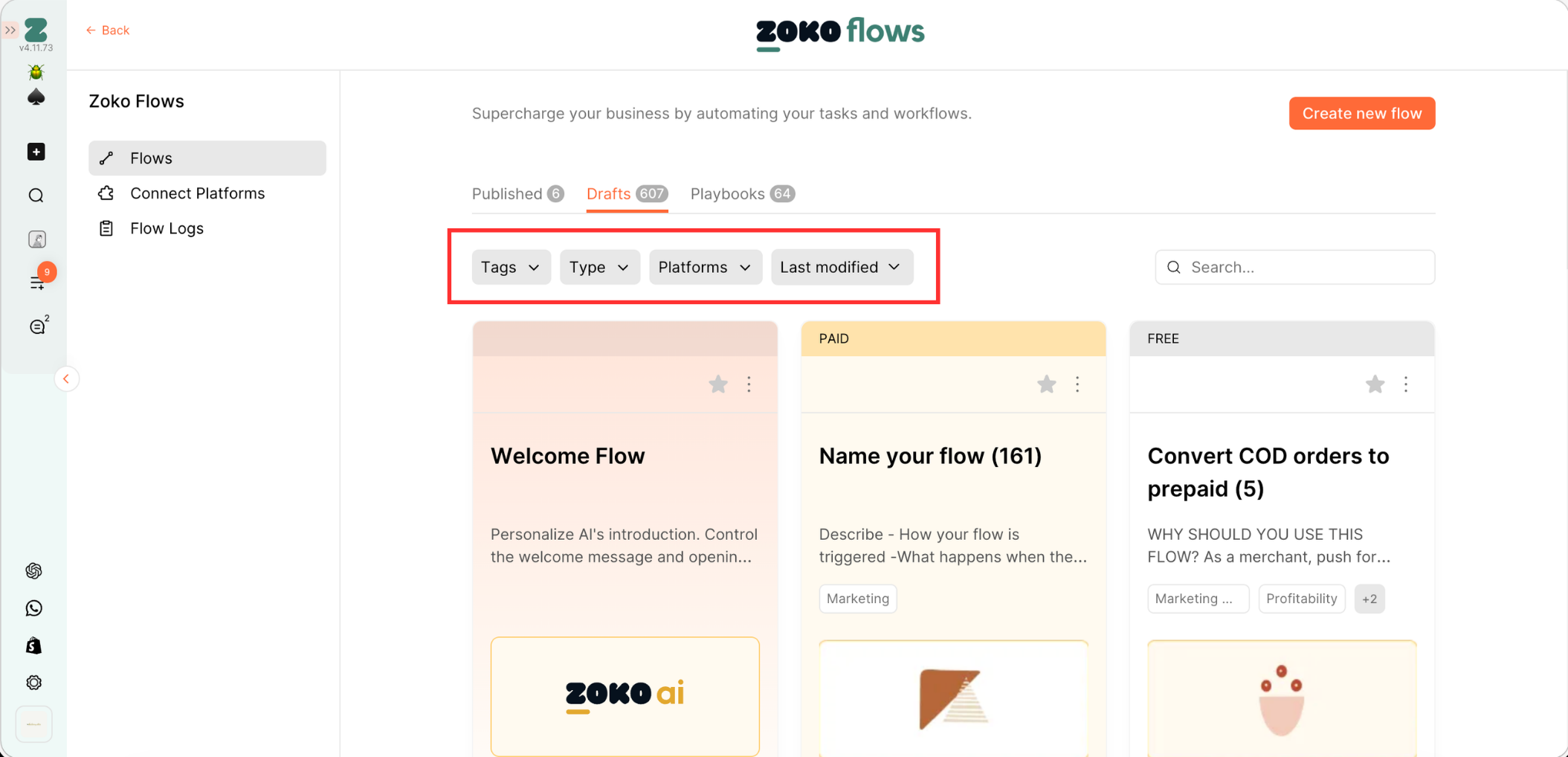The image size is (1568, 757).
Task: Click the Search flows input field
Action: point(1295,267)
